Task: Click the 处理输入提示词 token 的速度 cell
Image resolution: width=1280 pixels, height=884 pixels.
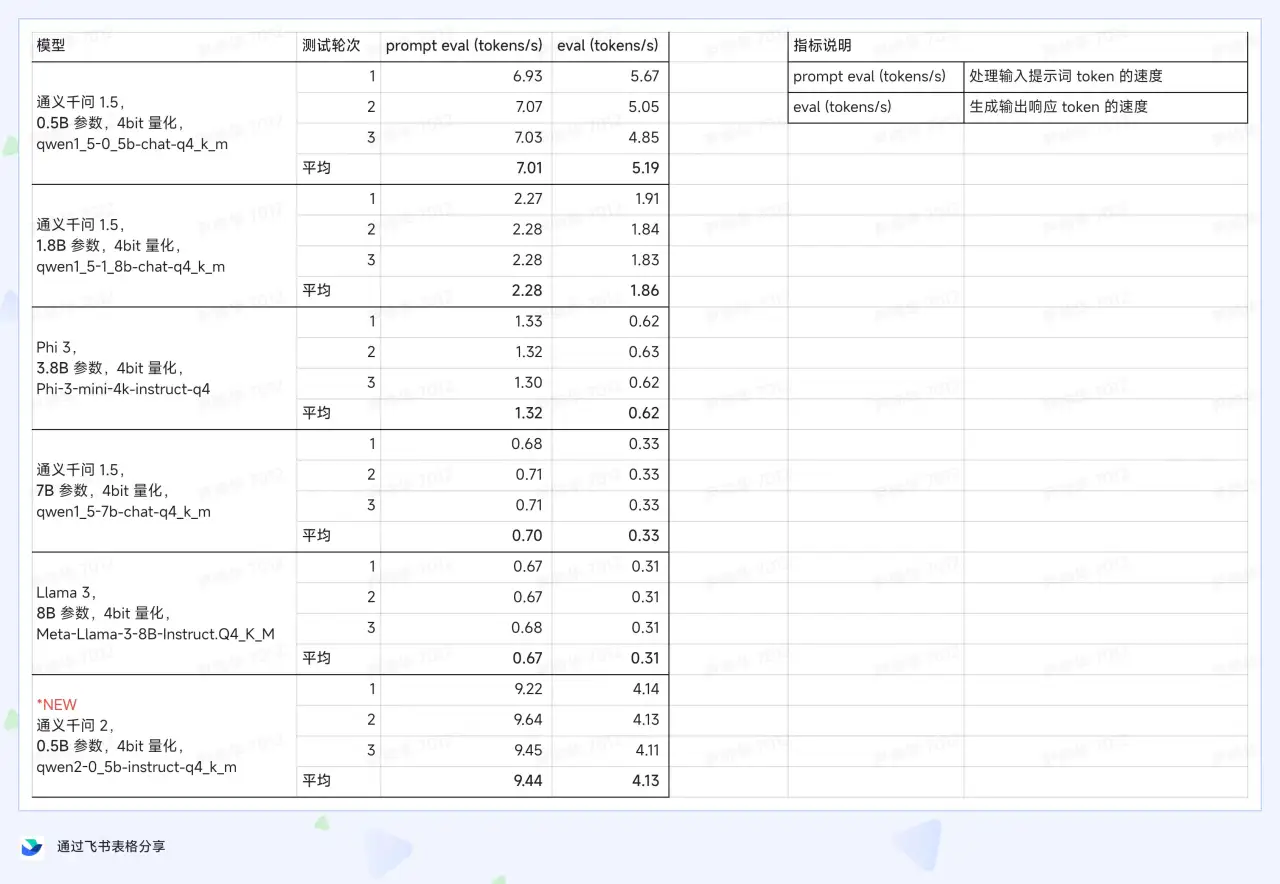Action: pos(1106,77)
